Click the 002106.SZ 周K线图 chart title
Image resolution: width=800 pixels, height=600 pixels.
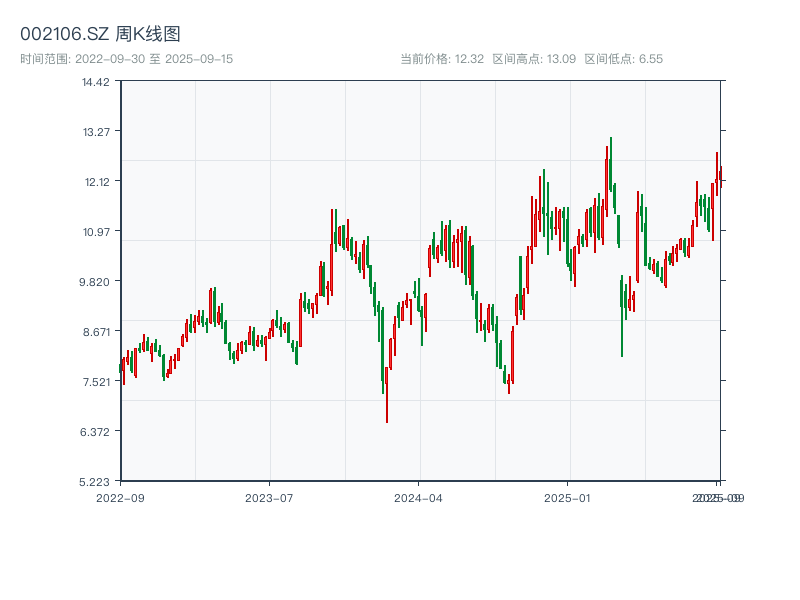click(x=100, y=34)
